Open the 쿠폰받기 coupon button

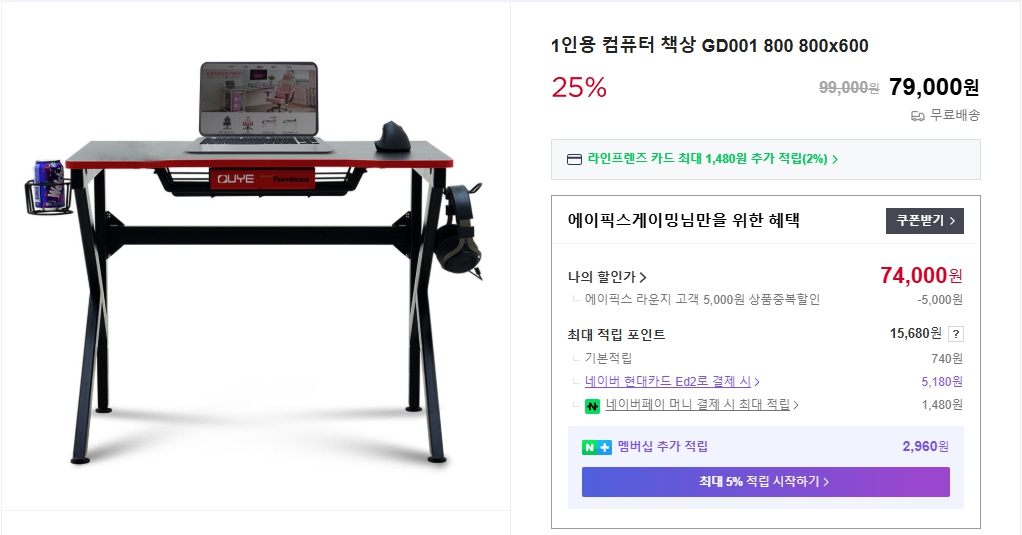[924, 221]
